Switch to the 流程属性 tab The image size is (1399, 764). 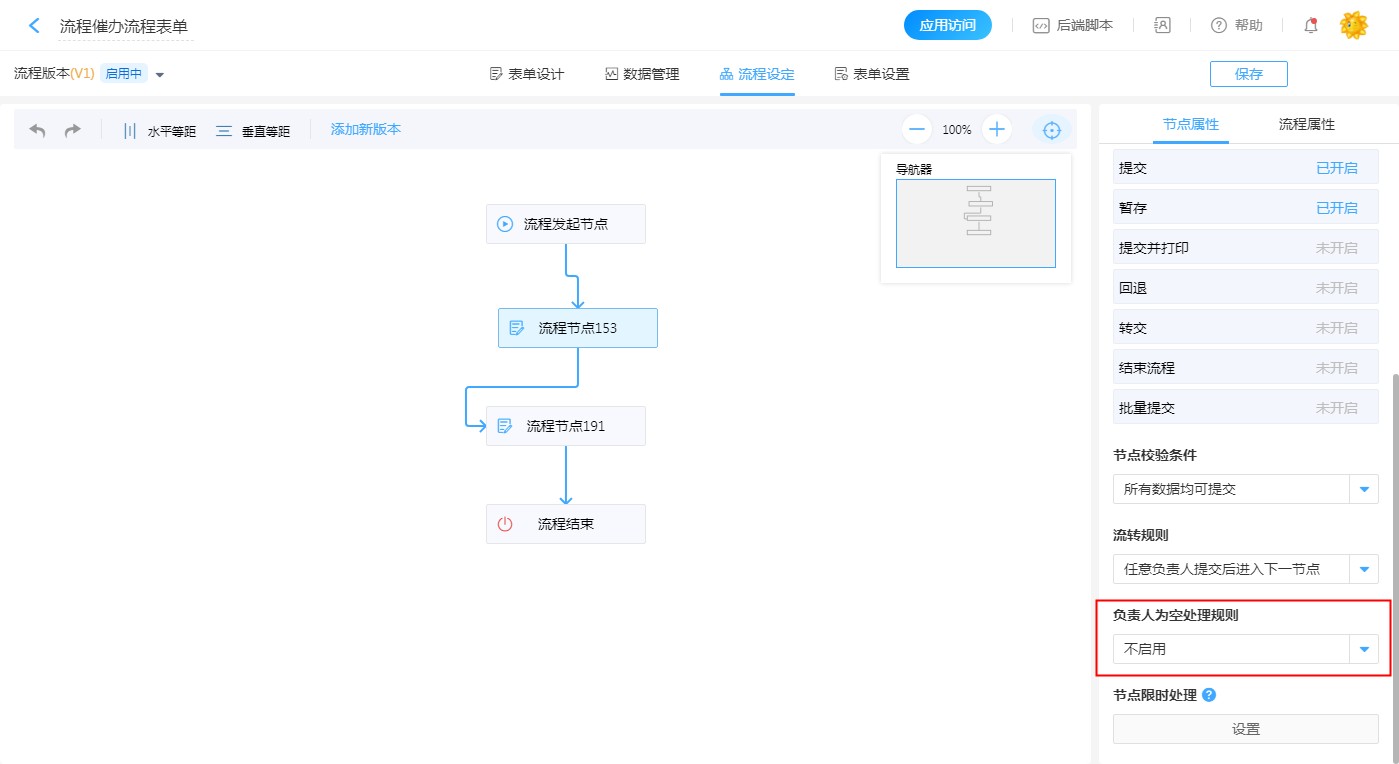pyautogui.click(x=1306, y=125)
